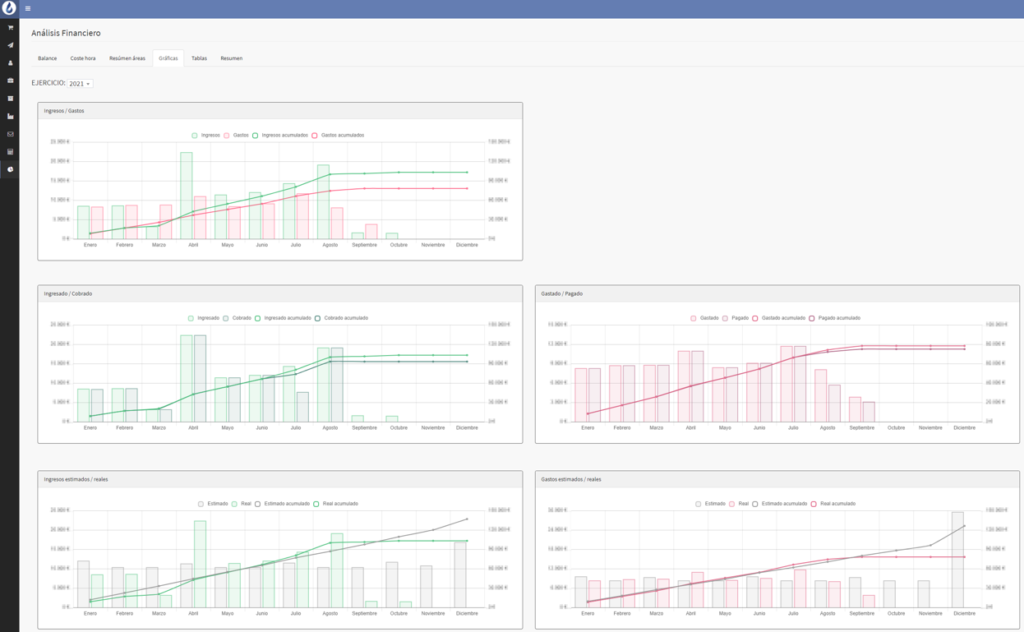Switch to the Balance tab

point(47,58)
